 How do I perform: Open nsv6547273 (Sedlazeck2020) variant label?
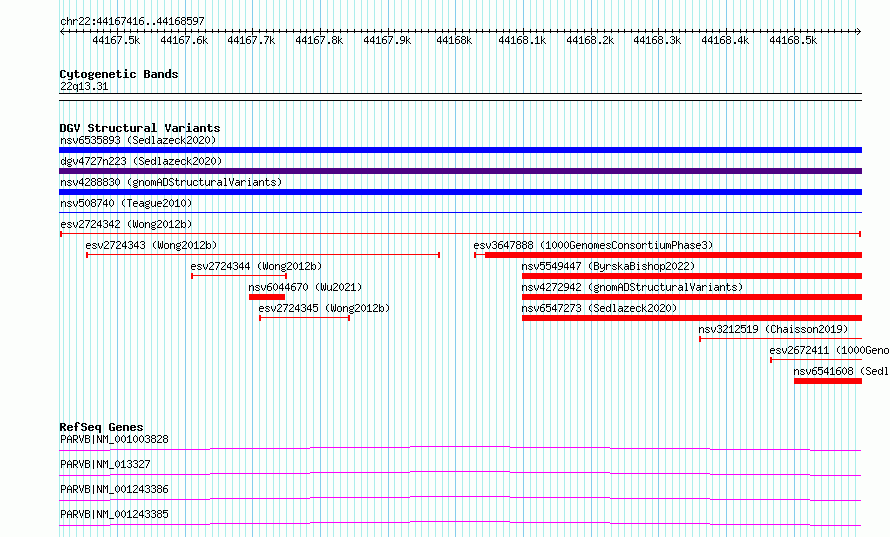coord(599,308)
